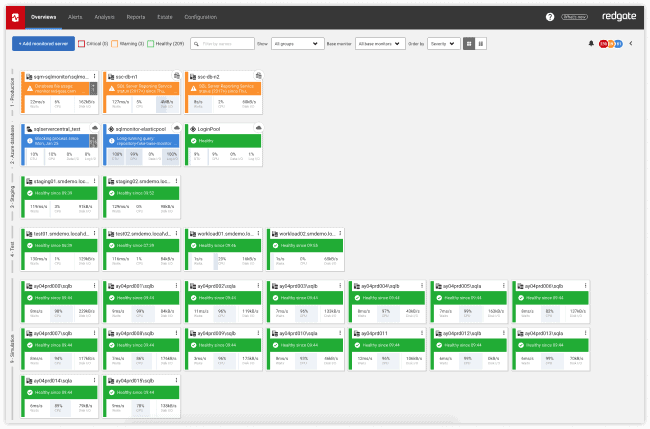Toggle the Healthy filter checkbox
650x429 pixels.
coord(149,44)
